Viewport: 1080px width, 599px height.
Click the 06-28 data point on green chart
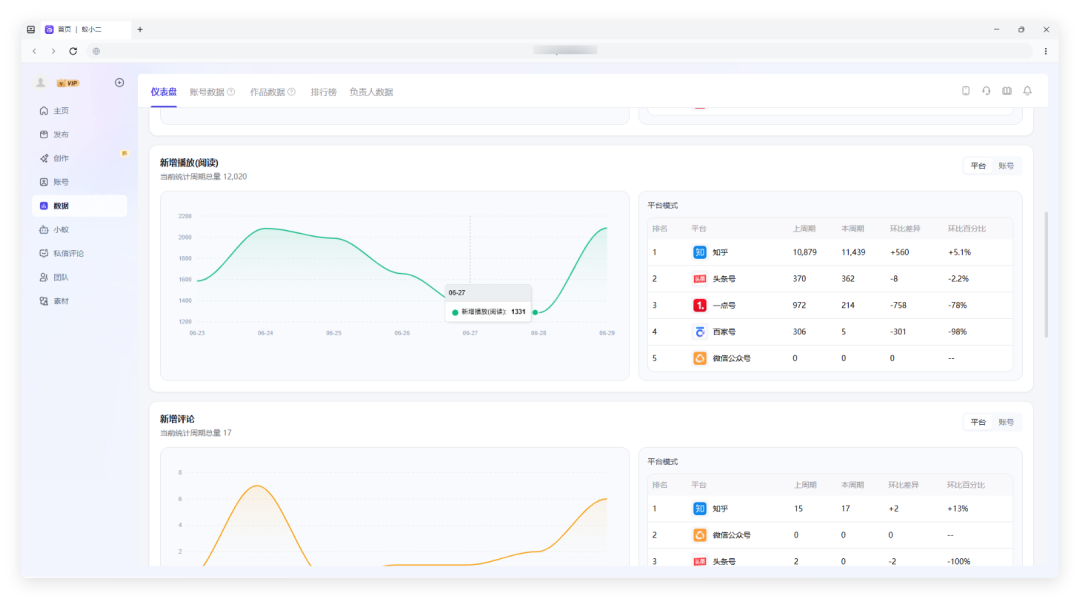[535, 313]
